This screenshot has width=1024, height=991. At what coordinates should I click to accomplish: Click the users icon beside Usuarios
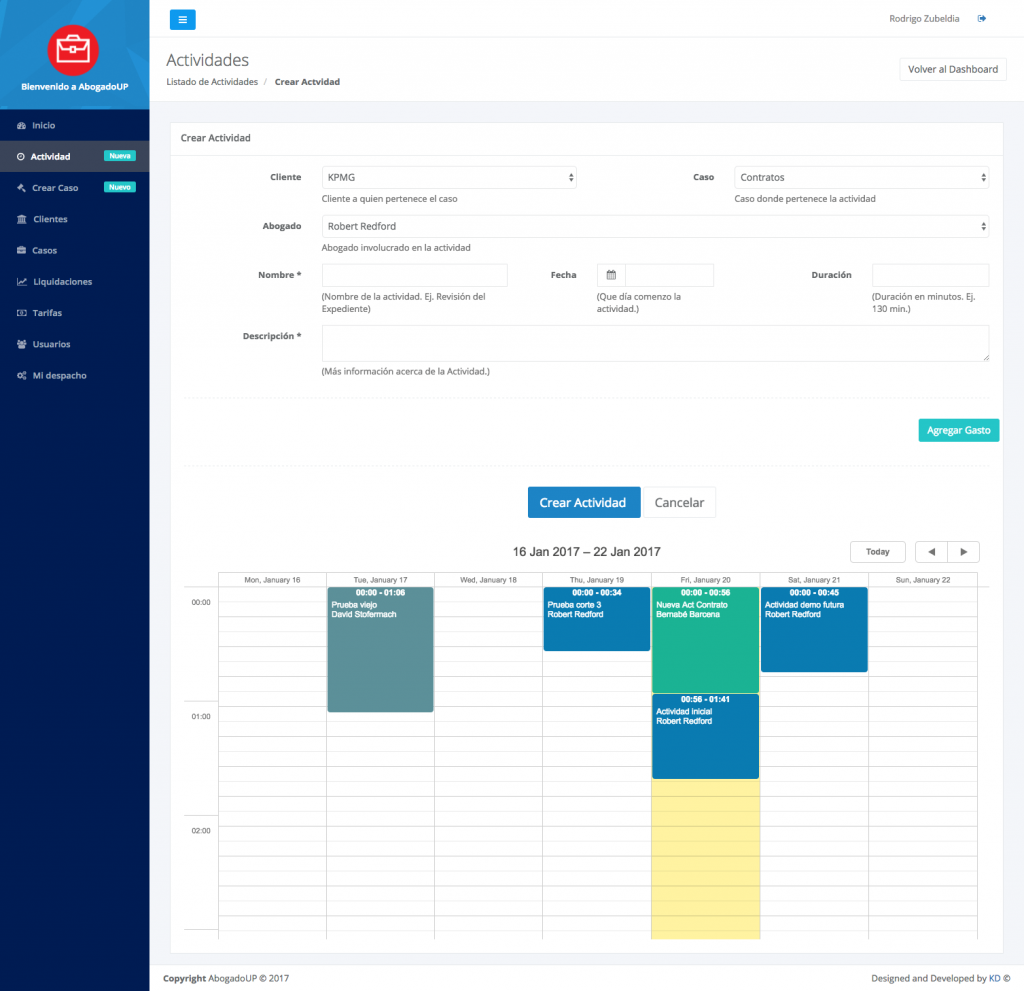(x=22, y=344)
